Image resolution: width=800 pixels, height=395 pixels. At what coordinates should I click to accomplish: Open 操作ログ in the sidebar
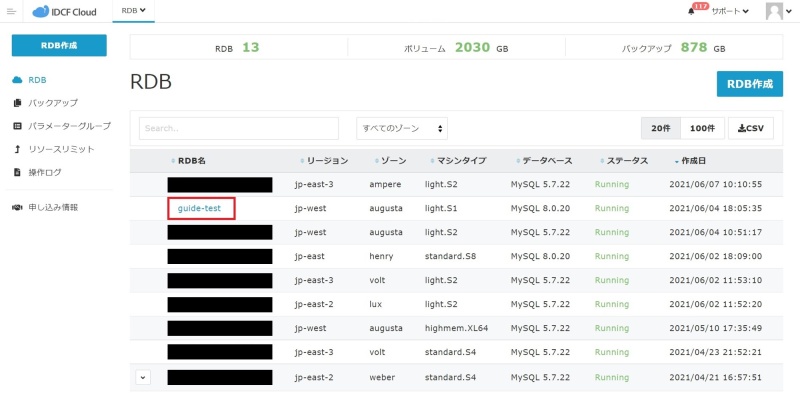pyautogui.click(x=44, y=172)
